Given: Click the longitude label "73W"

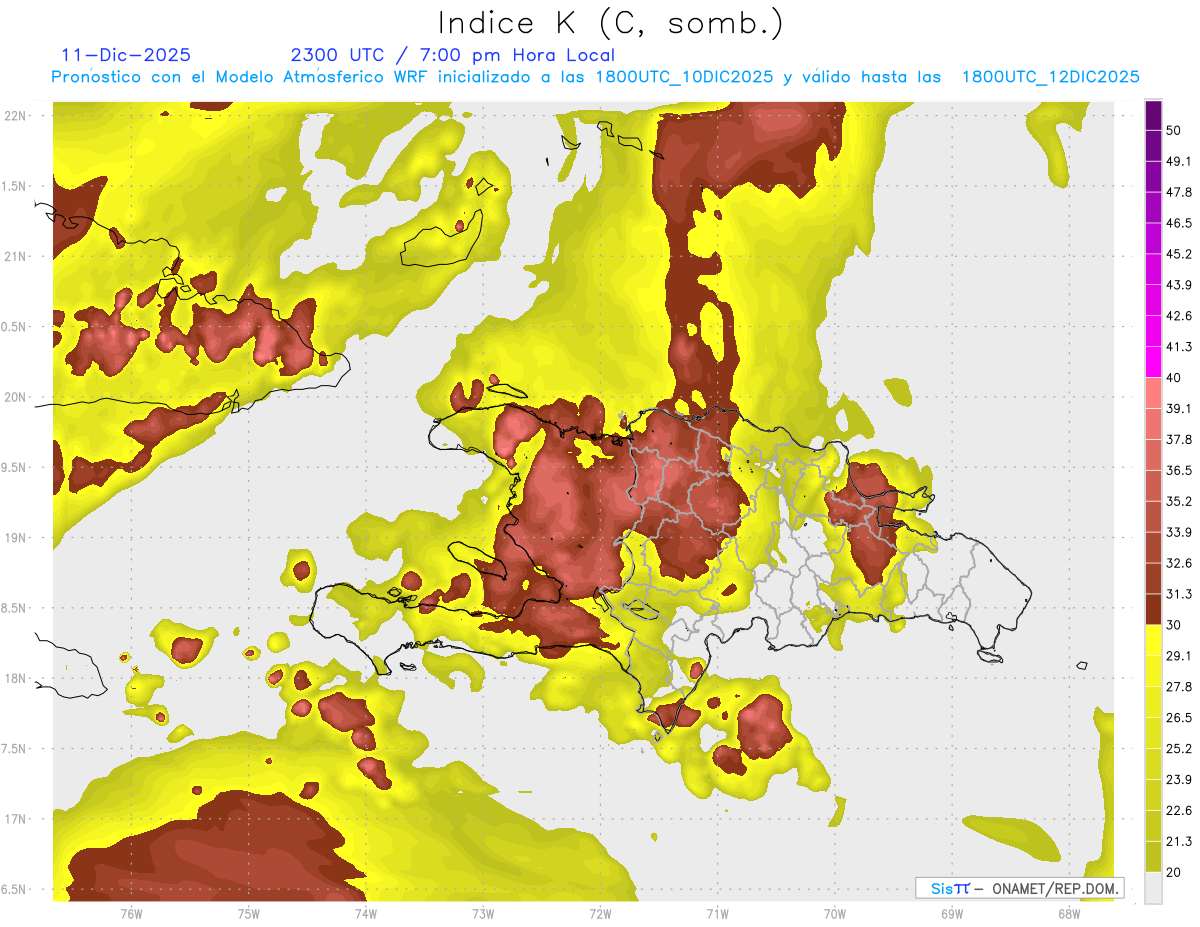Looking at the screenshot, I should click(483, 913).
